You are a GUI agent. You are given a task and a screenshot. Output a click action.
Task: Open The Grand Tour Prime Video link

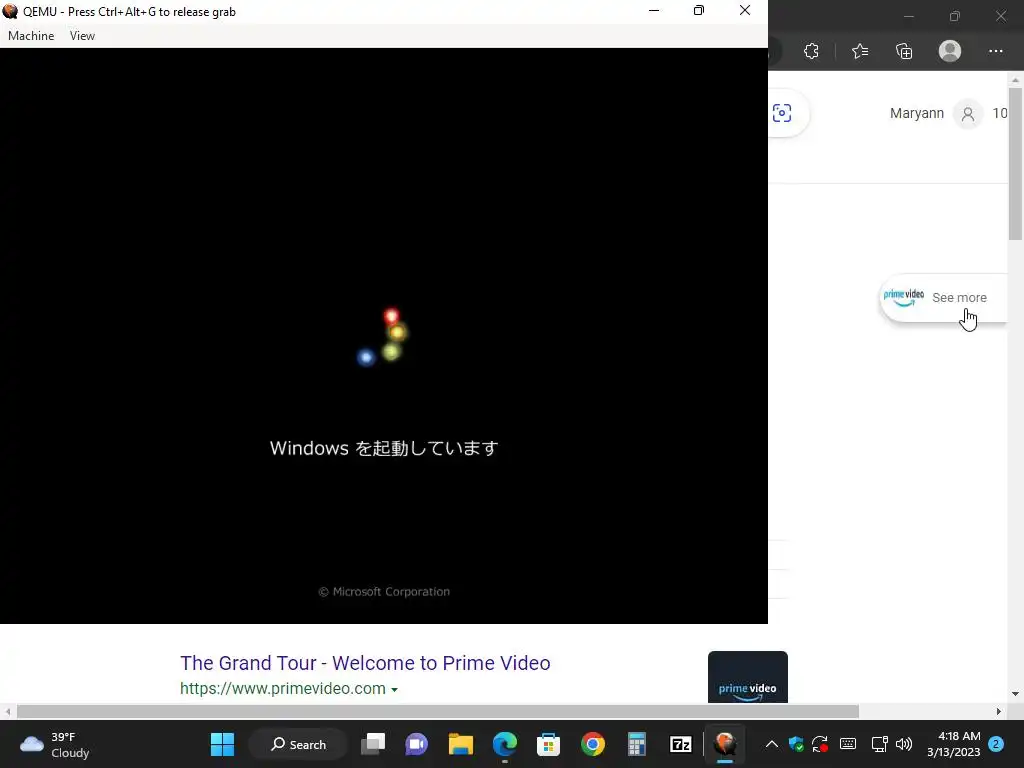[x=365, y=663]
